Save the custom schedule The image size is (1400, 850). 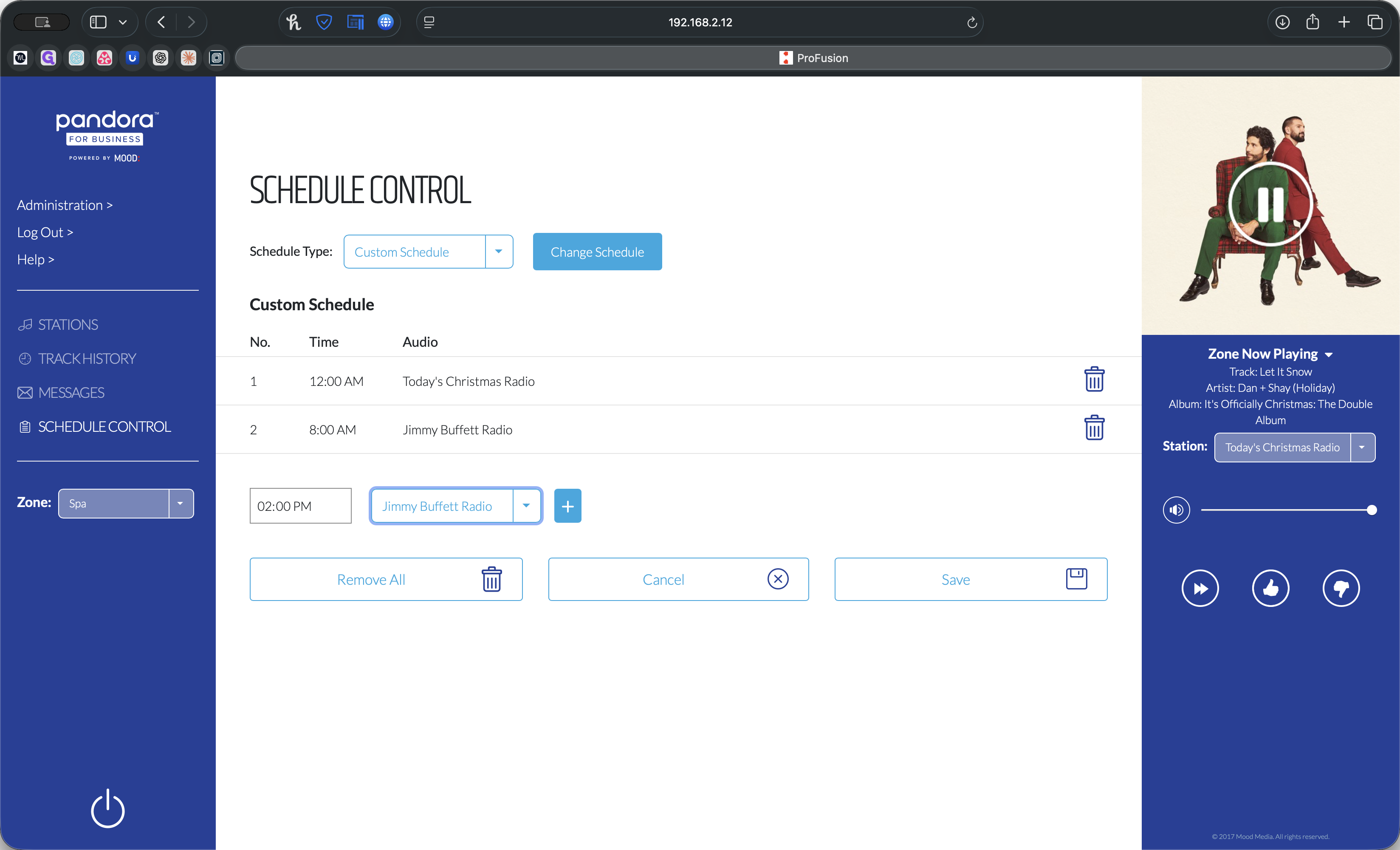971,579
